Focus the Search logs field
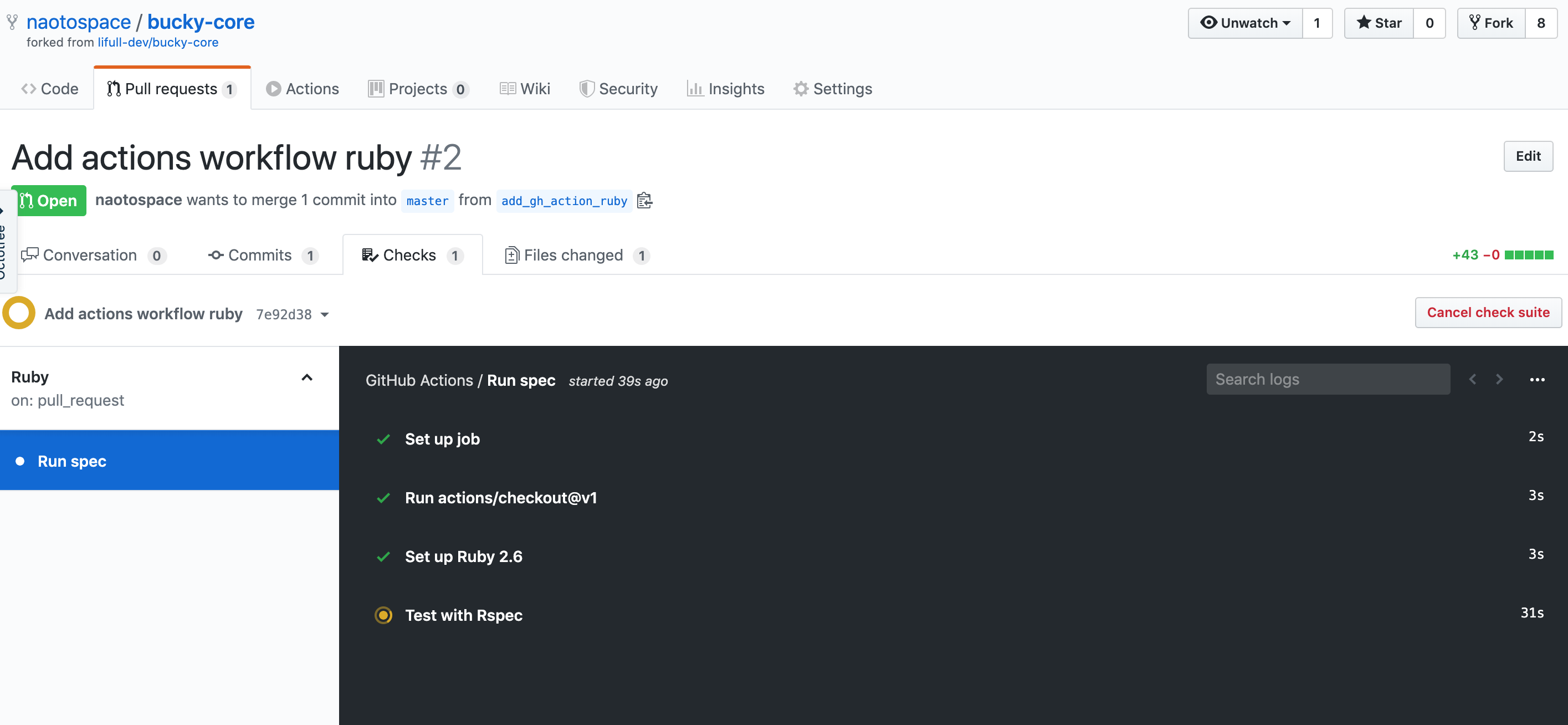The height and width of the screenshot is (725, 1568). tap(1328, 379)
